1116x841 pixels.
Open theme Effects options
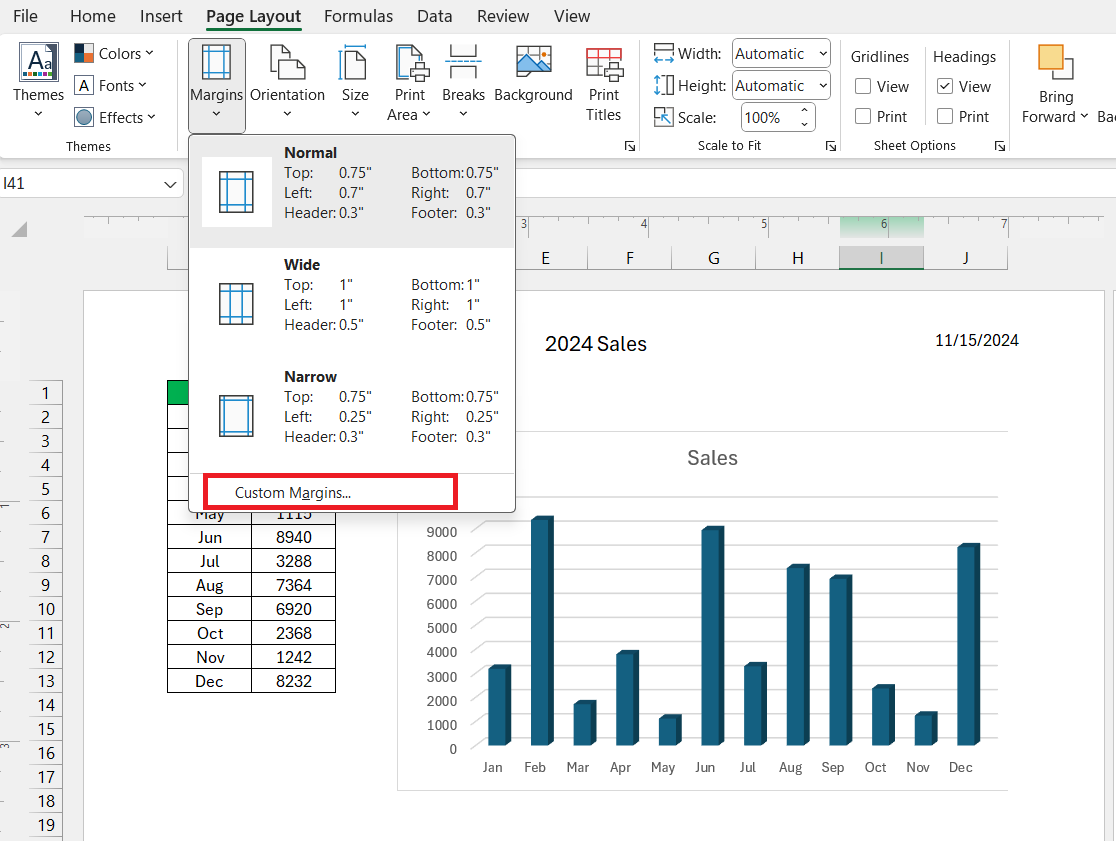(x=115, y=117)
